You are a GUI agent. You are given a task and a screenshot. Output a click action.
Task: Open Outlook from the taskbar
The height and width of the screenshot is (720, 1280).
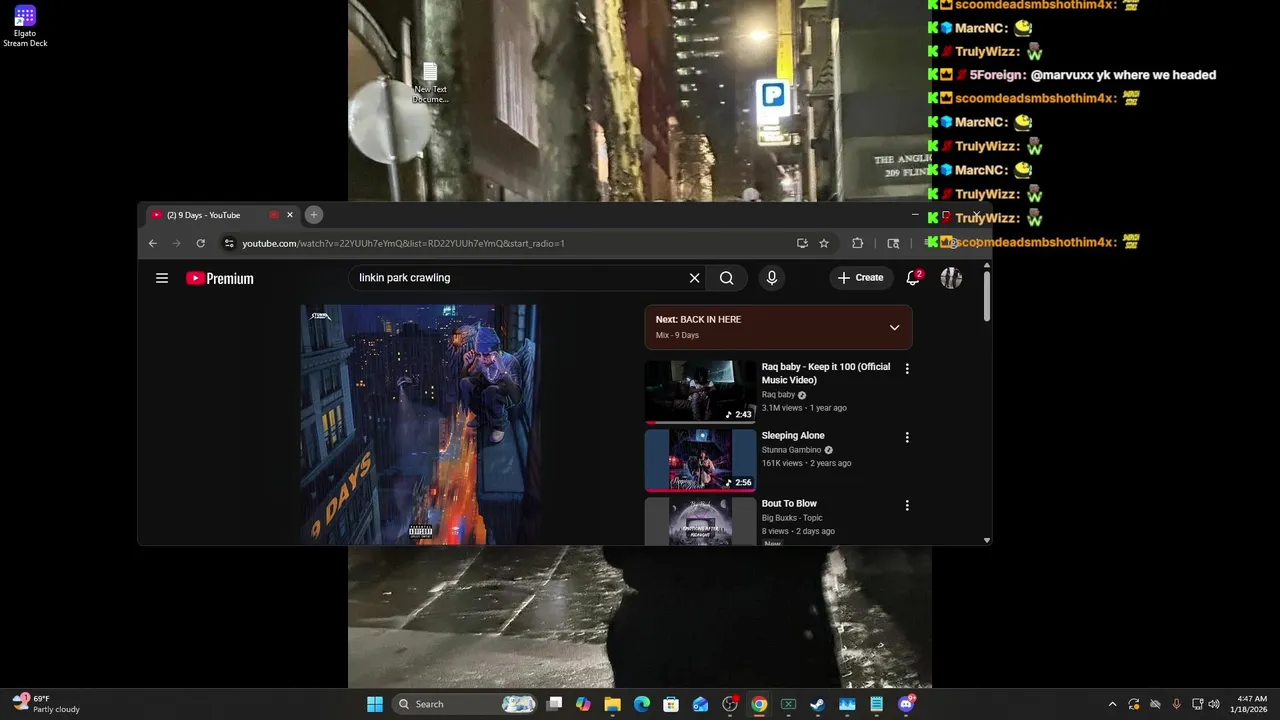[x=701, y=704]
